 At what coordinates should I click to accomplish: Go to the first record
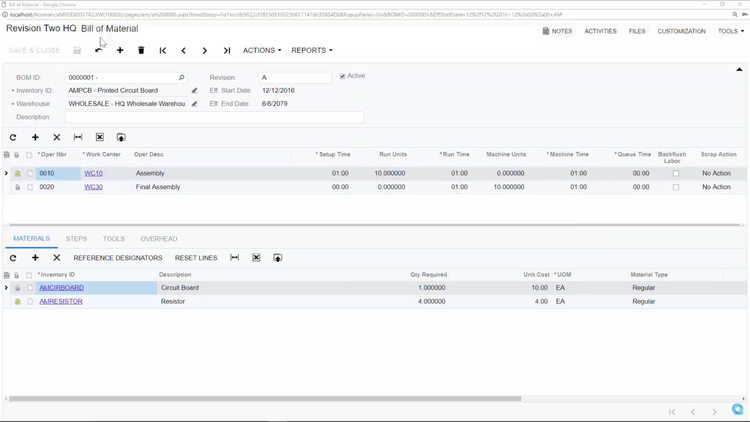click(163, 50)
